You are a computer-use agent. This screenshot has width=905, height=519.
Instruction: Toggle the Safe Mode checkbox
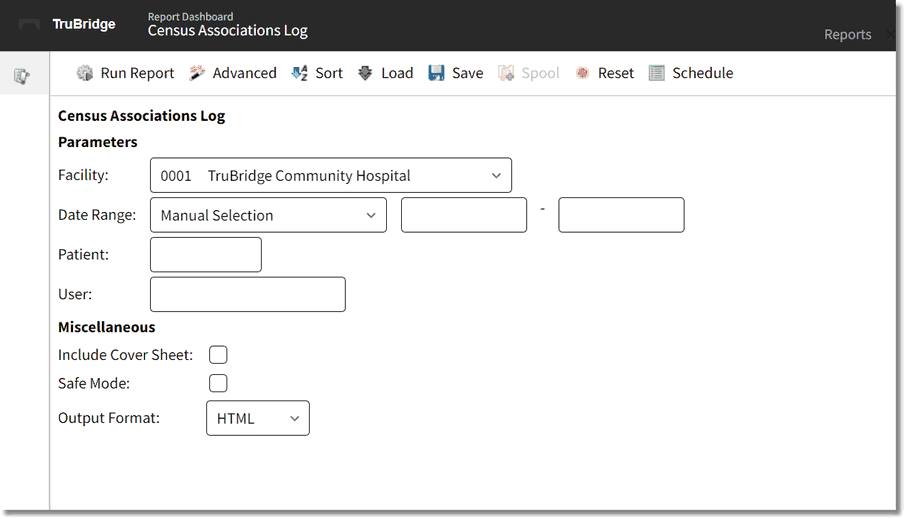(x=218, y=383)
